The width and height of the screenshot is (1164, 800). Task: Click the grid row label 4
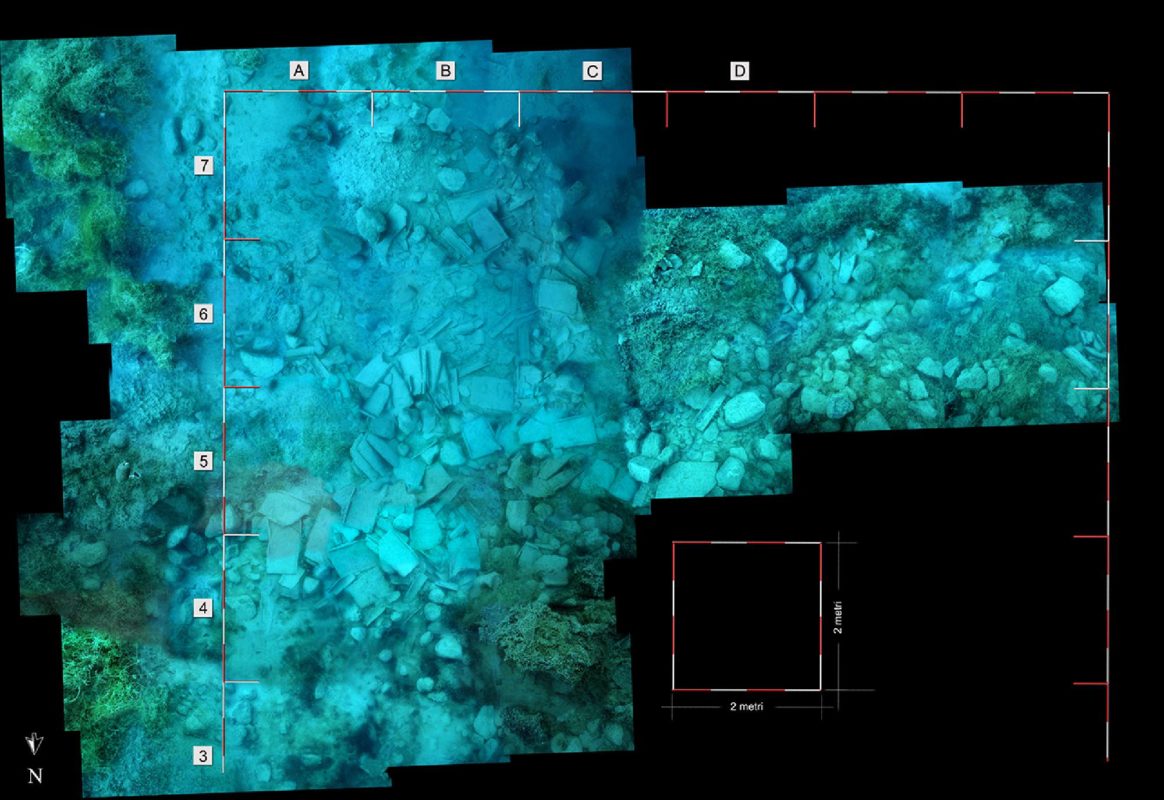click(204, 608)
